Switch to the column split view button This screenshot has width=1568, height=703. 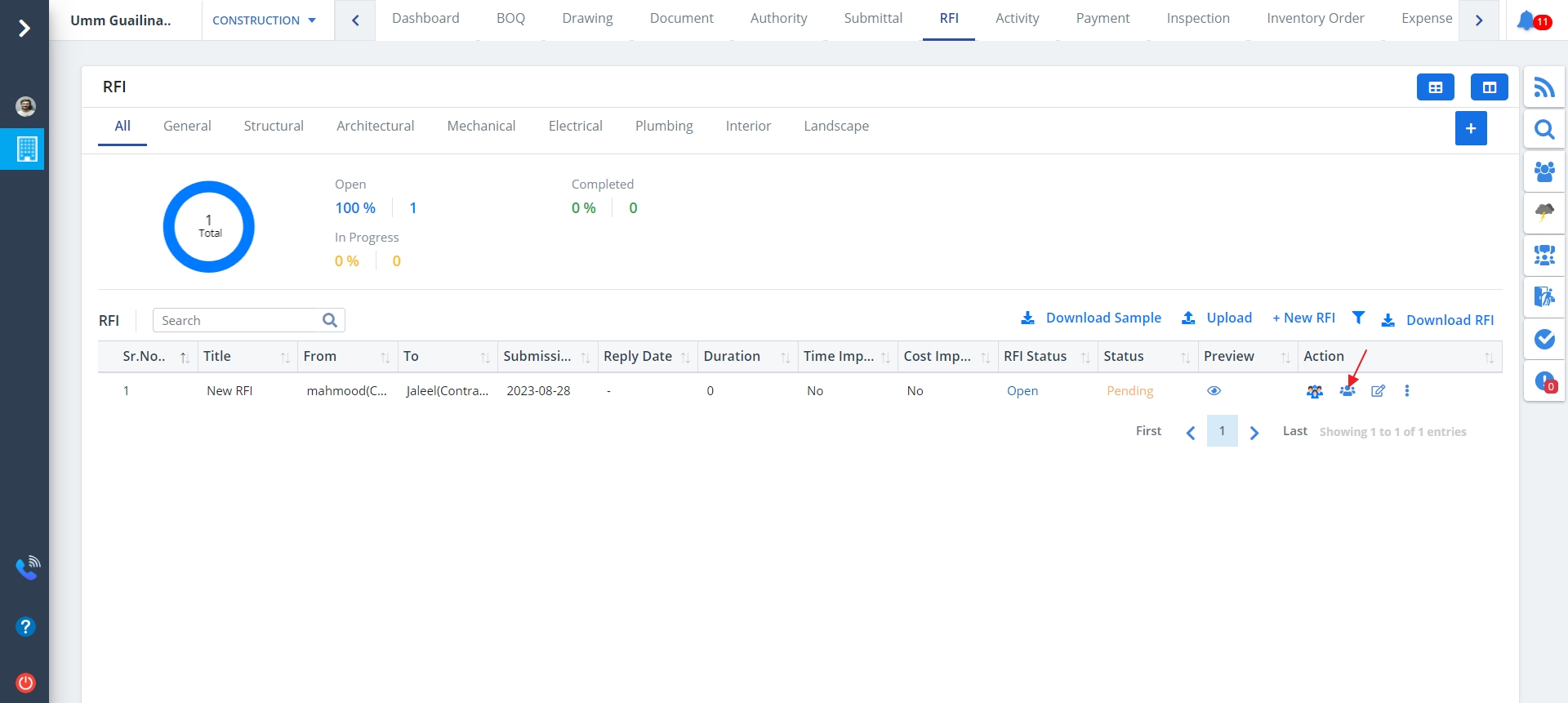1489,87
